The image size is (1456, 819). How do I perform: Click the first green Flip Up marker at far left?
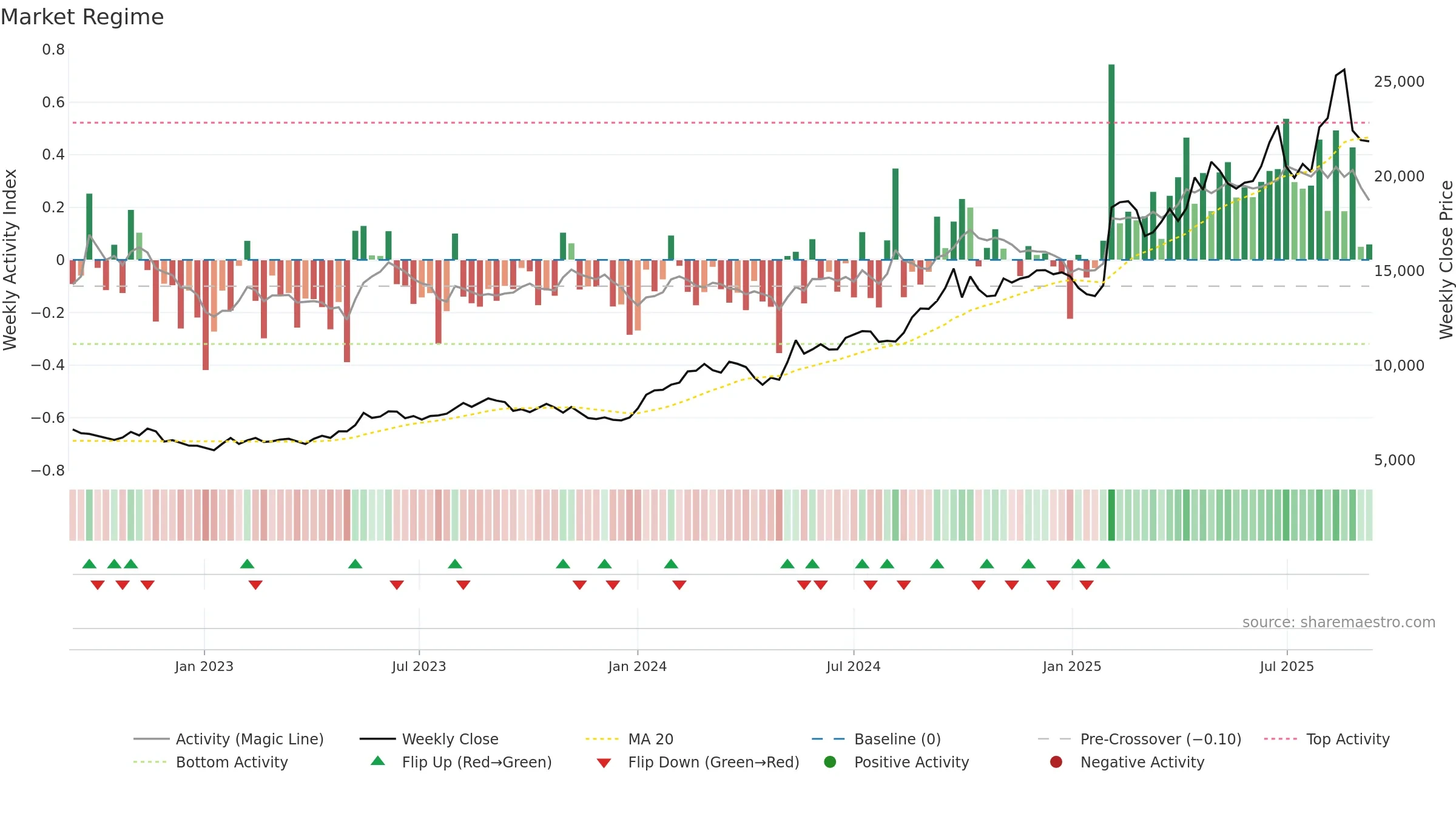[89, 564]
